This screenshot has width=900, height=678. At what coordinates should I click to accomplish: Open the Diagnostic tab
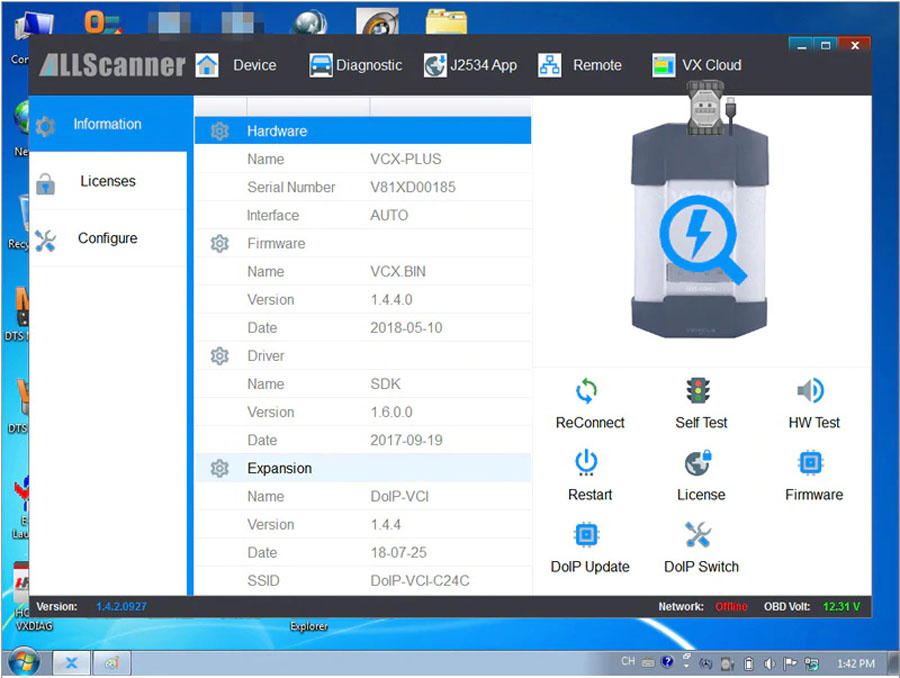368,65
